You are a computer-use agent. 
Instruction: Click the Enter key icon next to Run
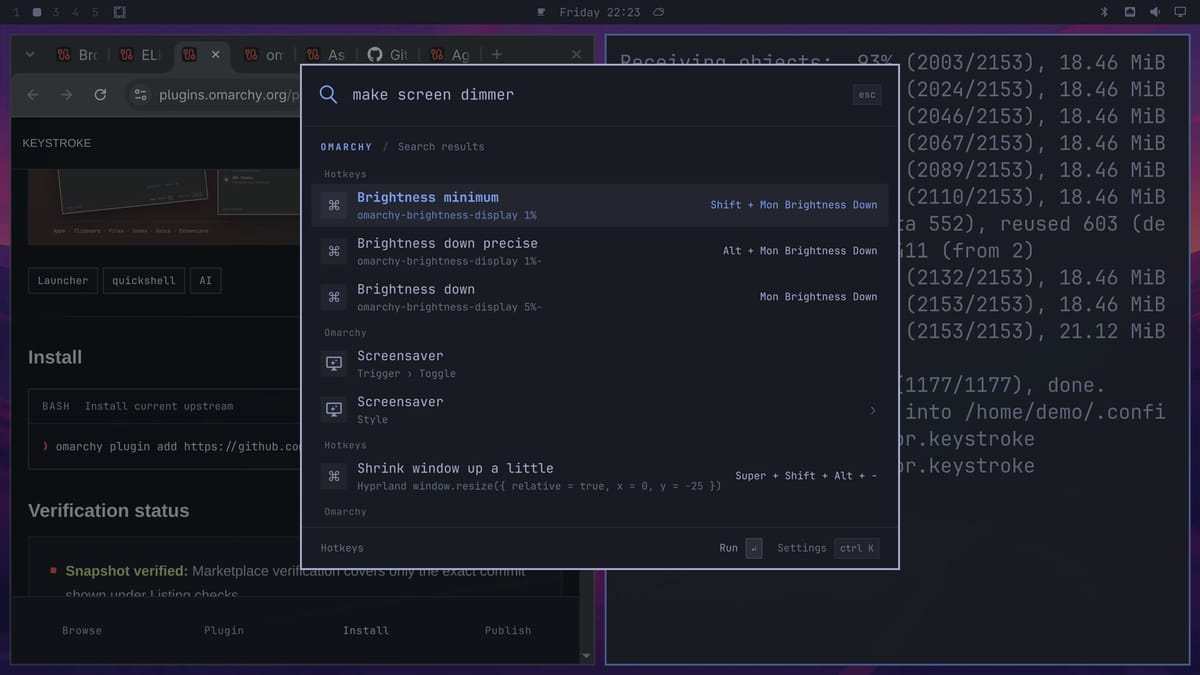pyautogui.click(x=754, y=548)
